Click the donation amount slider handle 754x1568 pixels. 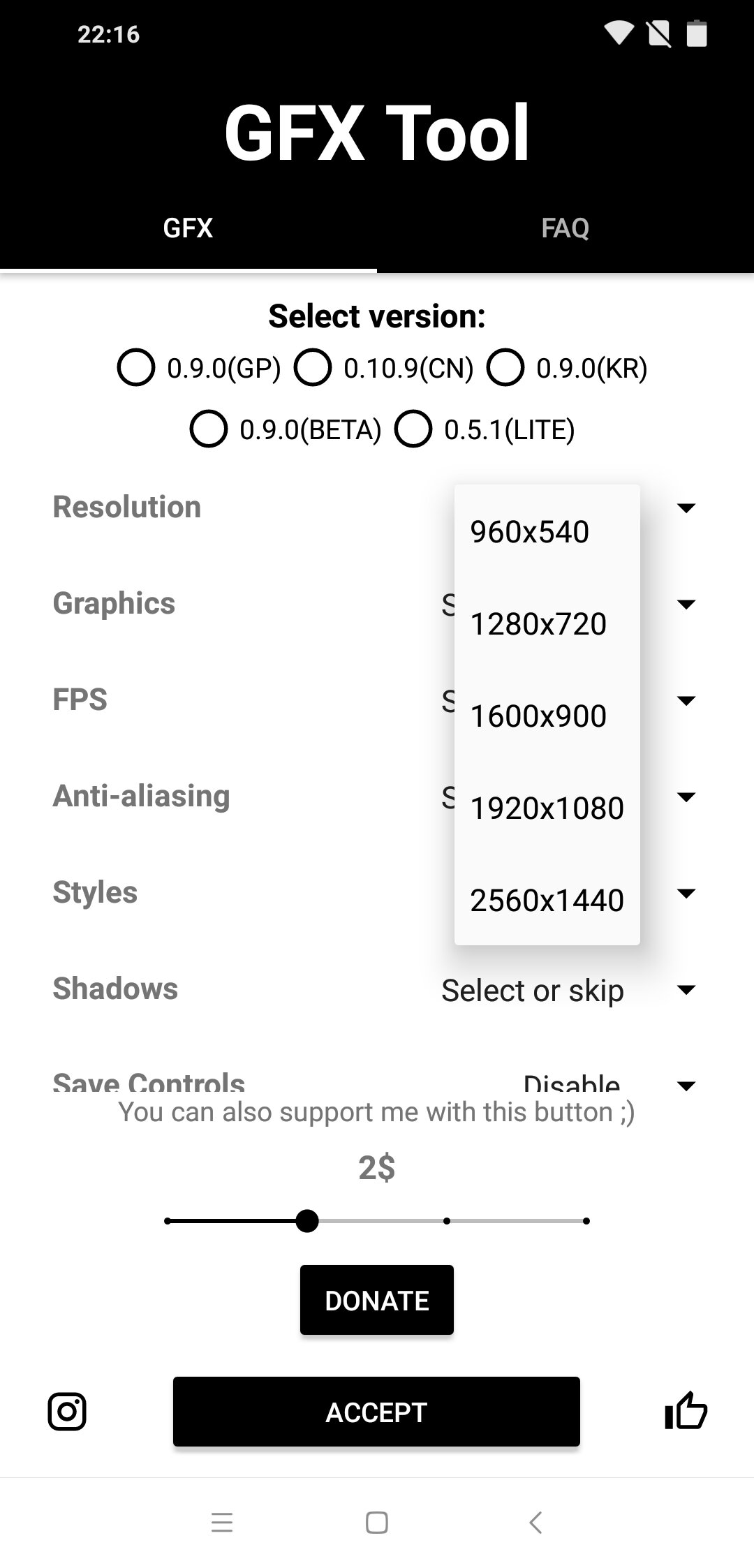(307, 1221)
